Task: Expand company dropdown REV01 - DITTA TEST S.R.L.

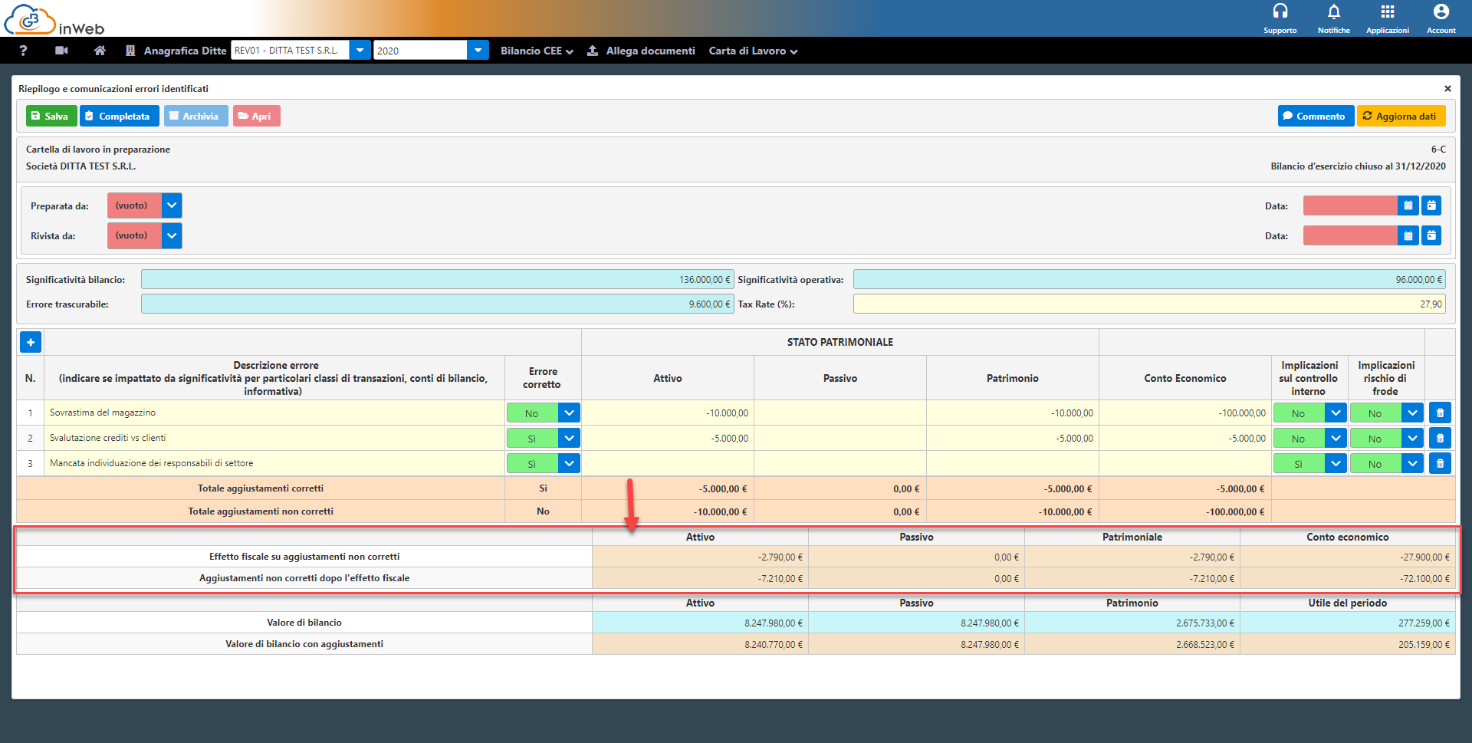Action: point(360,50)
